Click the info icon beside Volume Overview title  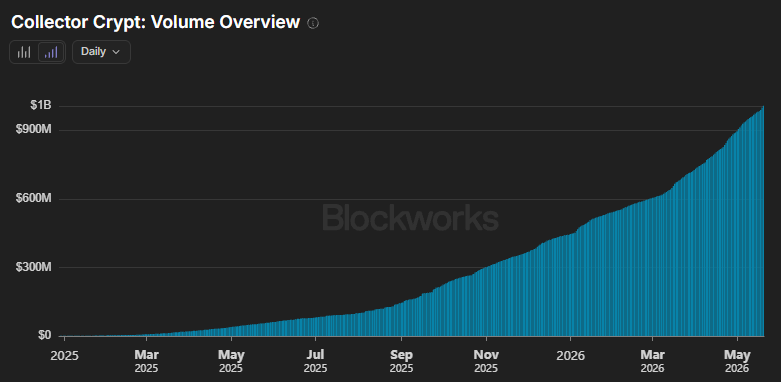pos(313,23)
